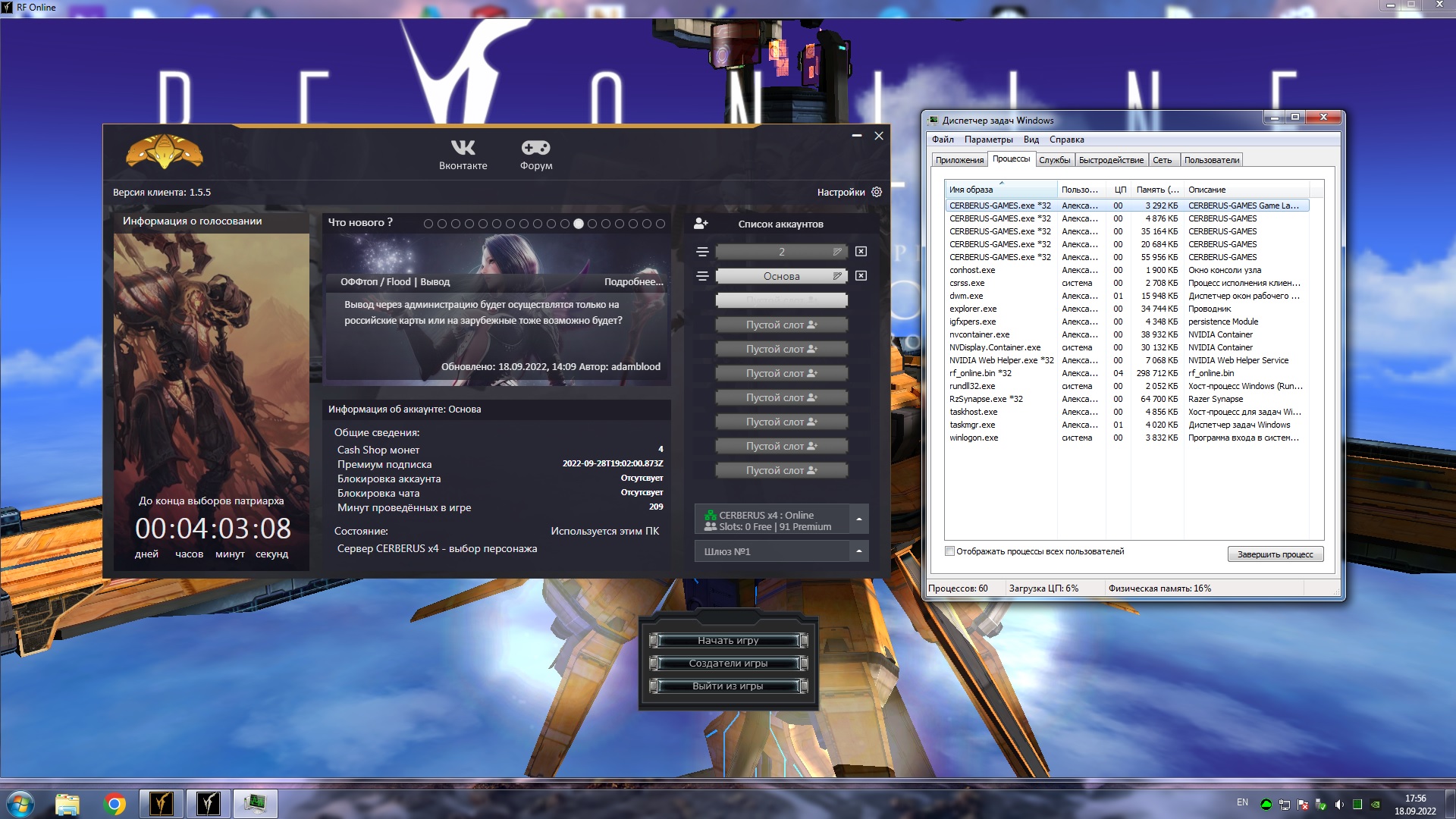Image resolution: width=1456 pixels, height=819 pixels.
Task: Click the Safely Remove Hardware tray icon
Action: click(x=1321, y=805)
